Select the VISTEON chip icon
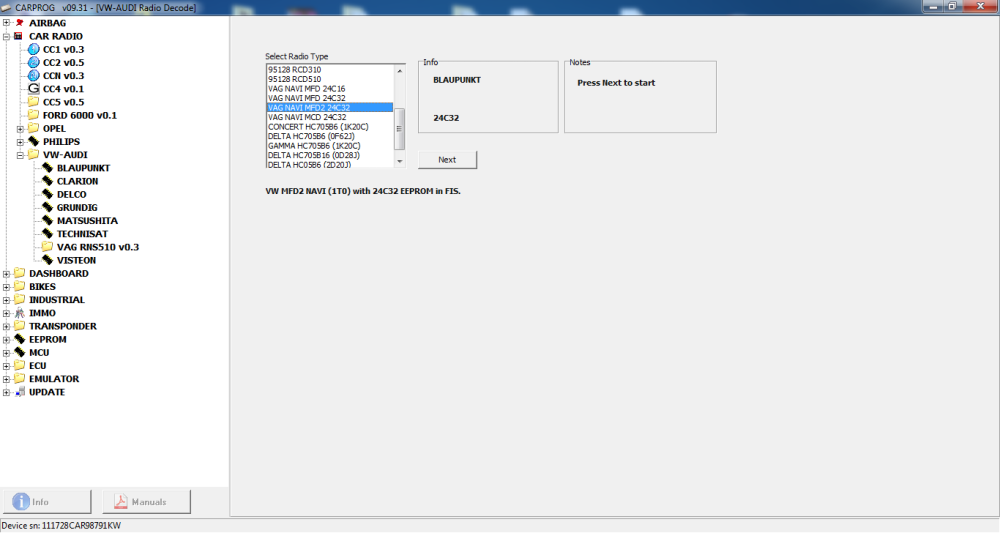Screen dimensions: 1000x533 tap(48, 260)
